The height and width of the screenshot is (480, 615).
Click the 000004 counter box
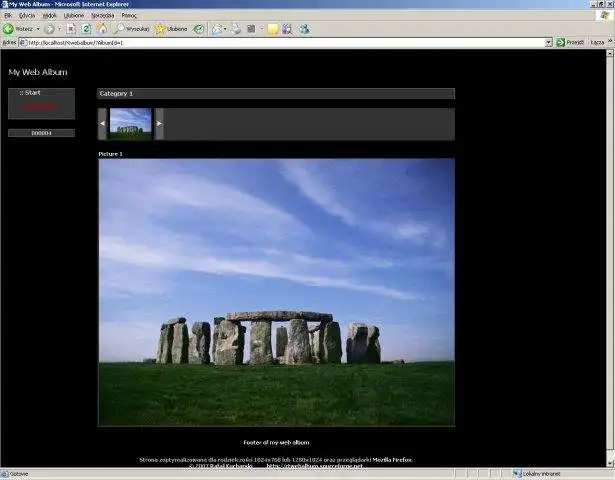pos(42,133)
